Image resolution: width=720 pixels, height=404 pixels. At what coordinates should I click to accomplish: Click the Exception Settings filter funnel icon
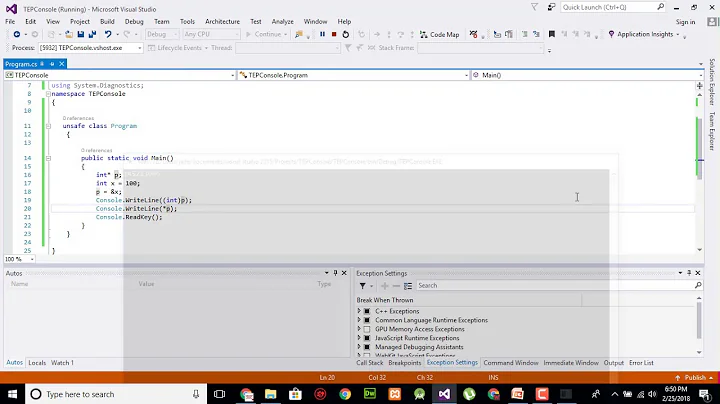361,285
